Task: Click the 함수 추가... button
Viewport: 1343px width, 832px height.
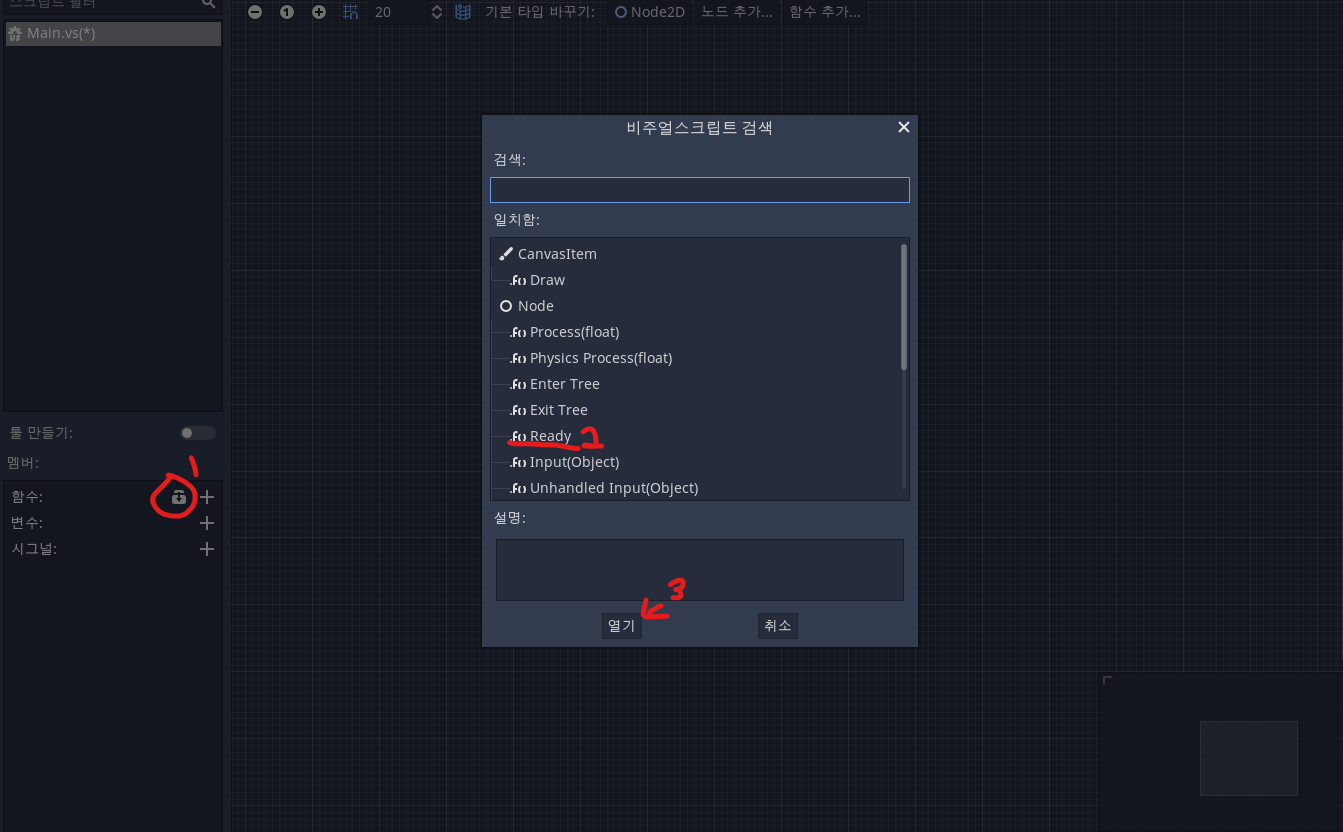Action: click(824, 12)
